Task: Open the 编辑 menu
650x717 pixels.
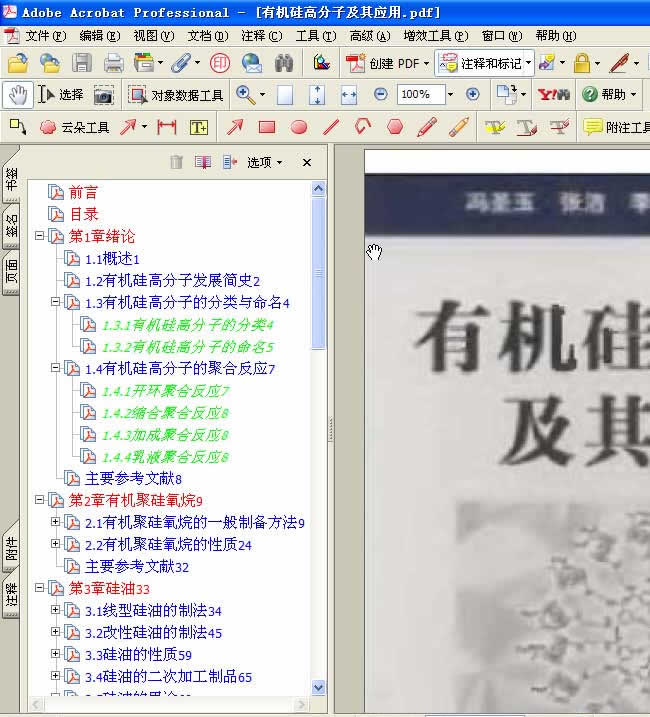Action: point(99,36)
